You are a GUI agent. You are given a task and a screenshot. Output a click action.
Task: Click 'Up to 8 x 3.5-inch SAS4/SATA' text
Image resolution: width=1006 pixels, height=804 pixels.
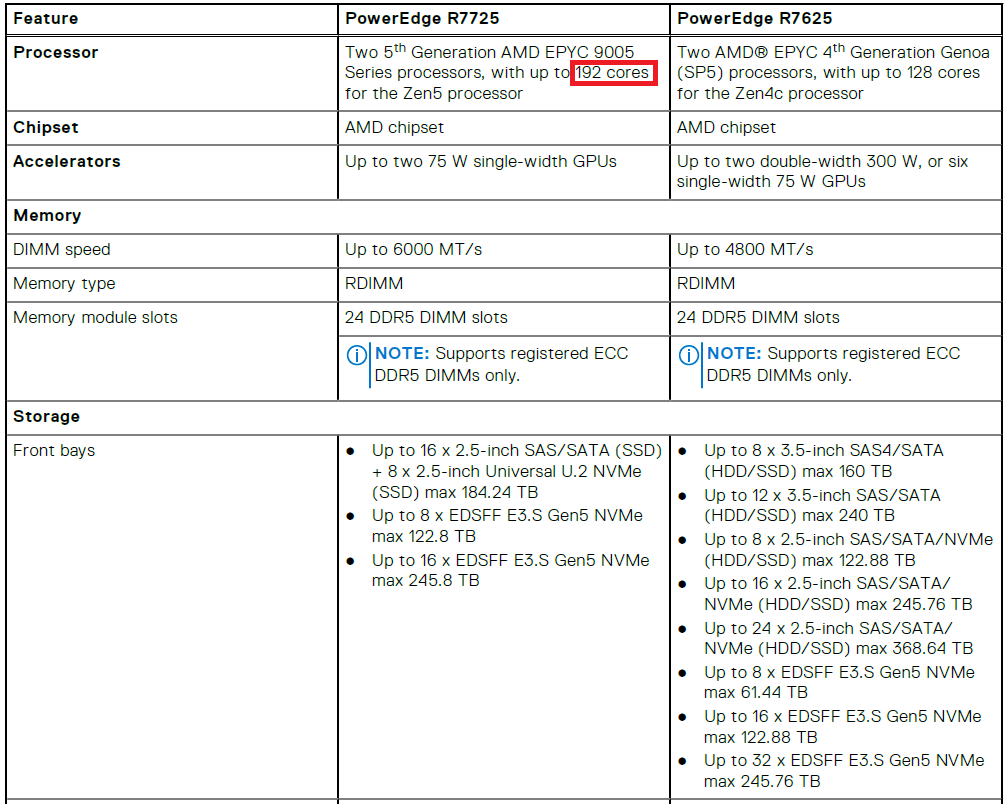[824, 450]
